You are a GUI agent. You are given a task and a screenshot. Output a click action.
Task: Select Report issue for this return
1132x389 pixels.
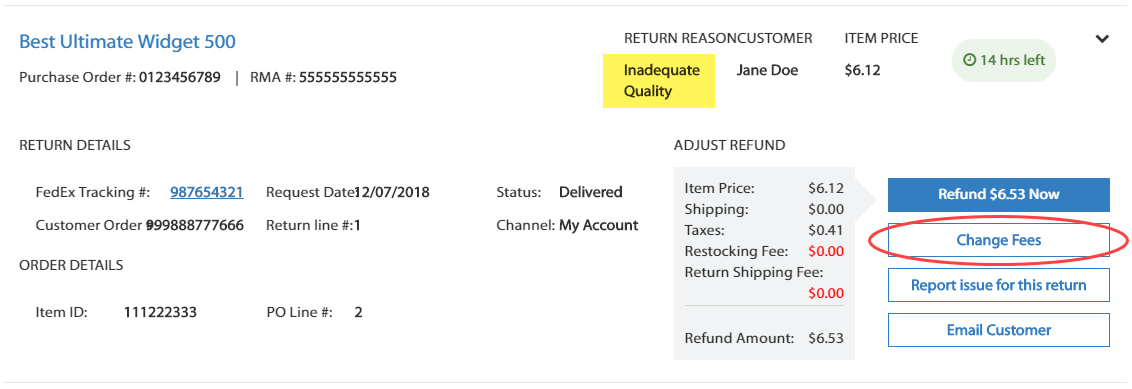(x=998, y=285)
